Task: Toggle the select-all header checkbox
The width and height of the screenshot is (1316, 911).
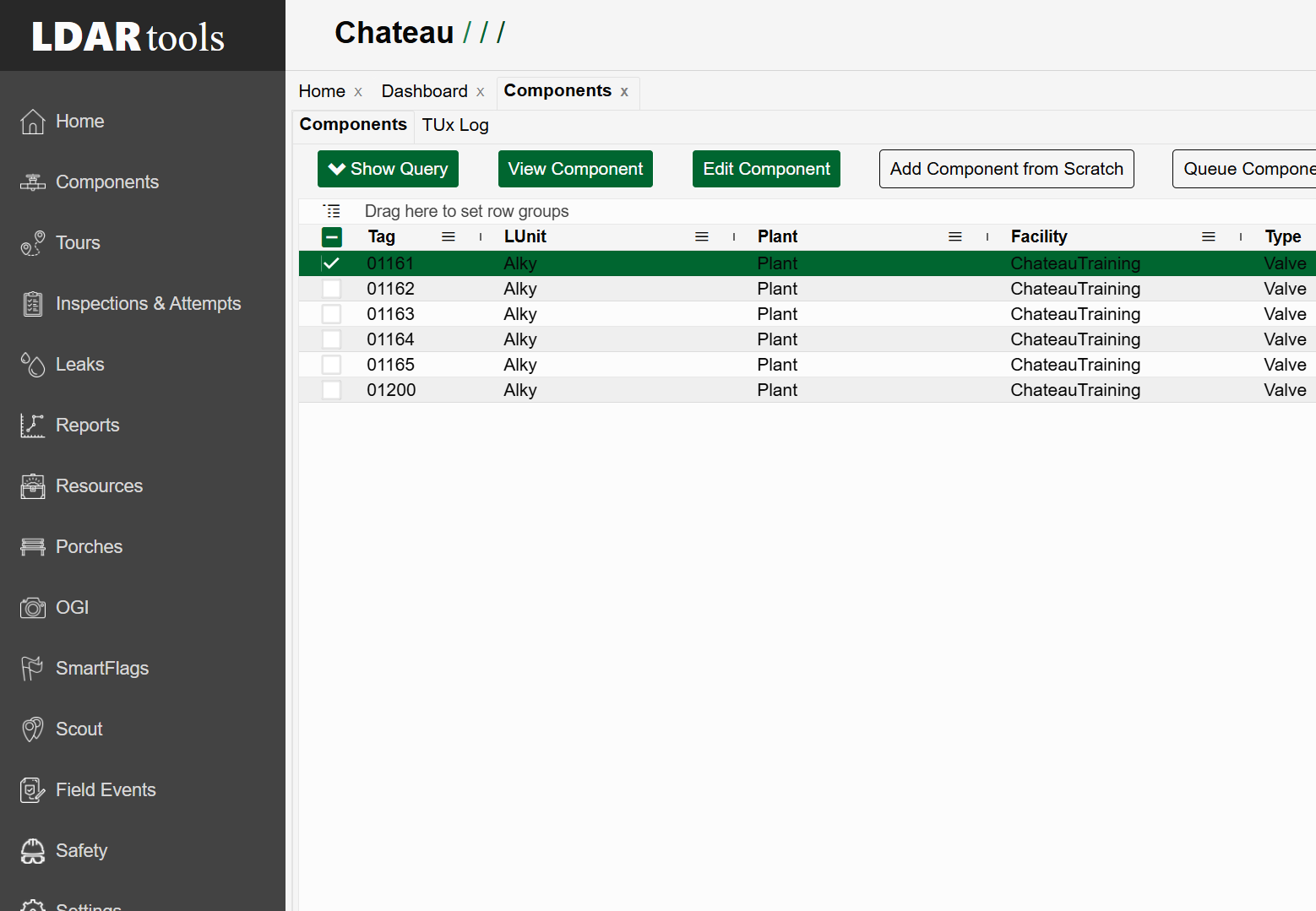Action: coord(332,237)
